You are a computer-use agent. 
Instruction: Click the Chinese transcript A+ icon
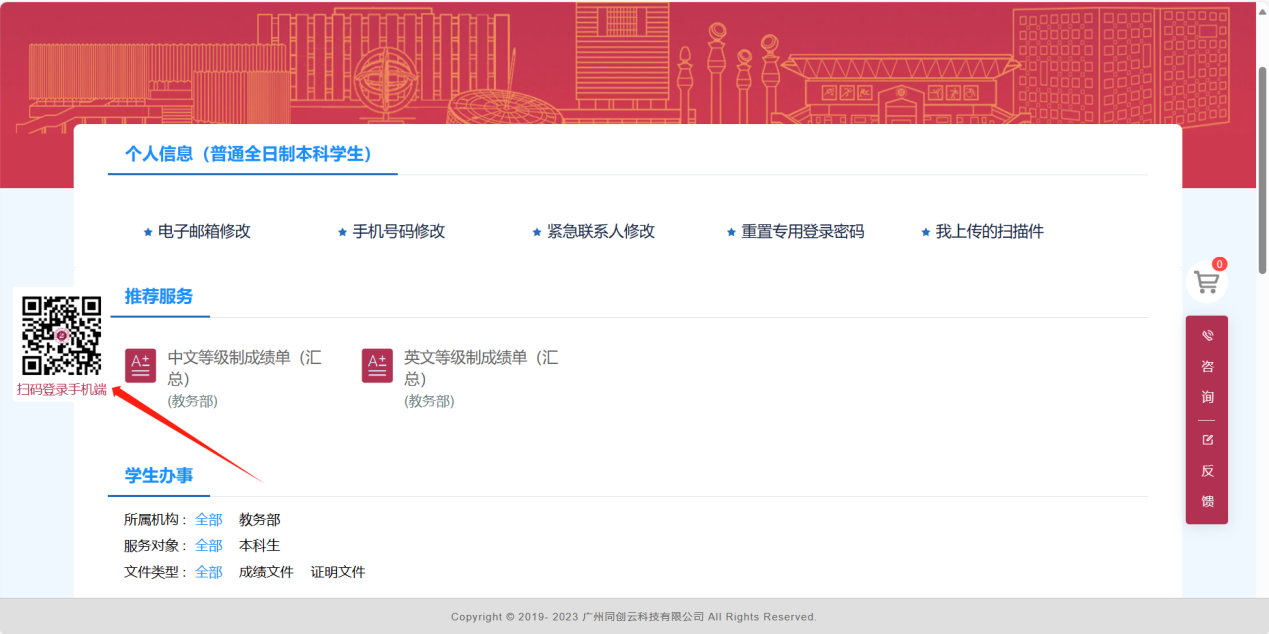(x=141, y=366)
